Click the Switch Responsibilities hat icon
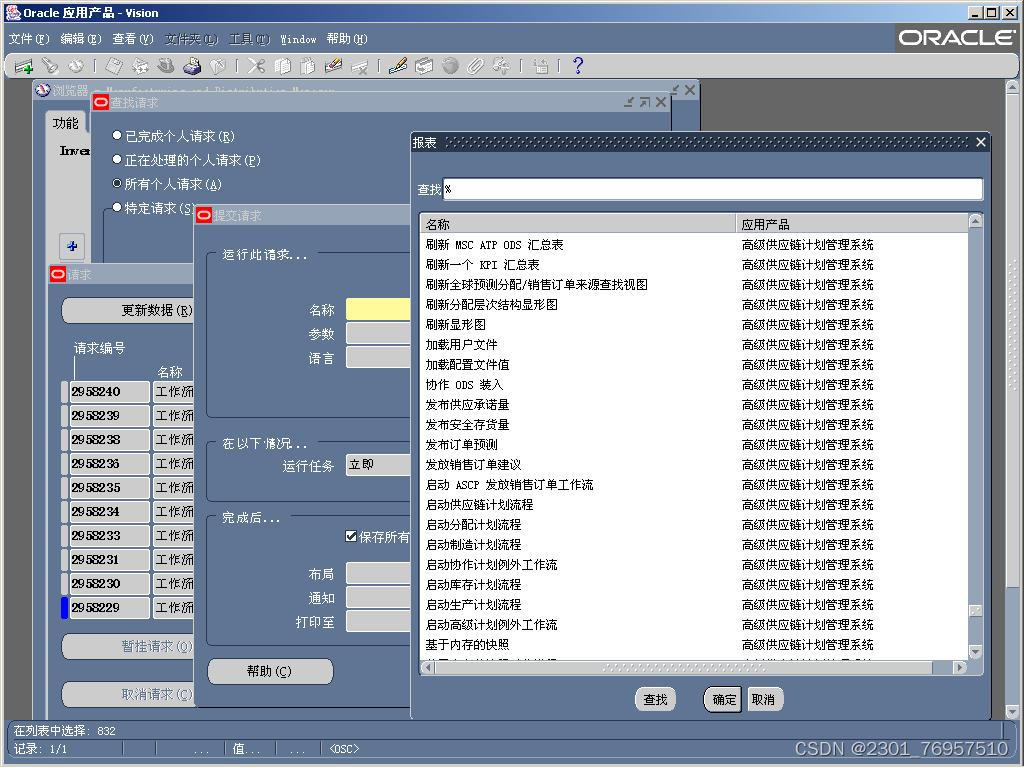The height and width of the screenshot is (768, 1024). pos(166,66)
